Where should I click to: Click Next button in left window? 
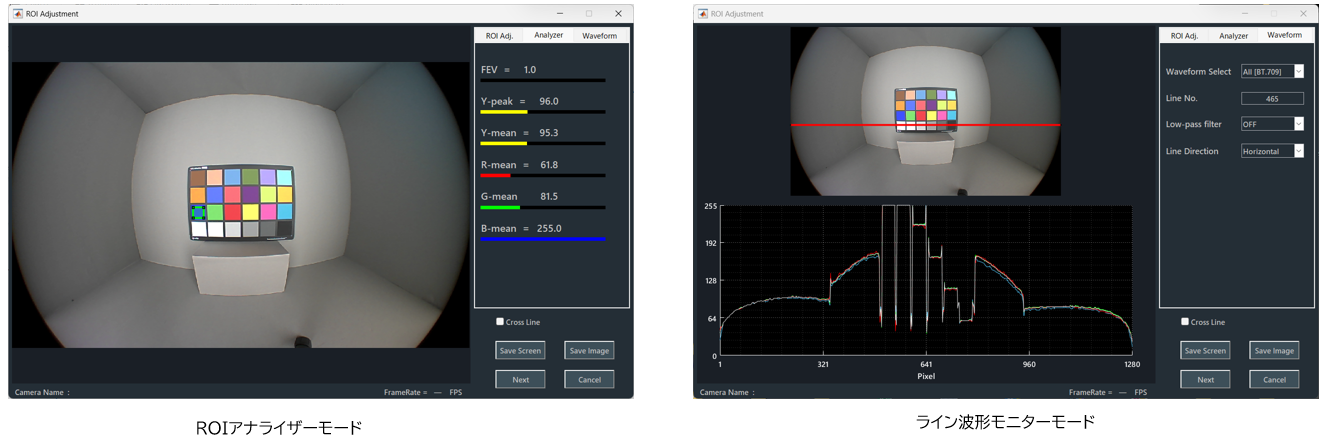tap(520, 380)
